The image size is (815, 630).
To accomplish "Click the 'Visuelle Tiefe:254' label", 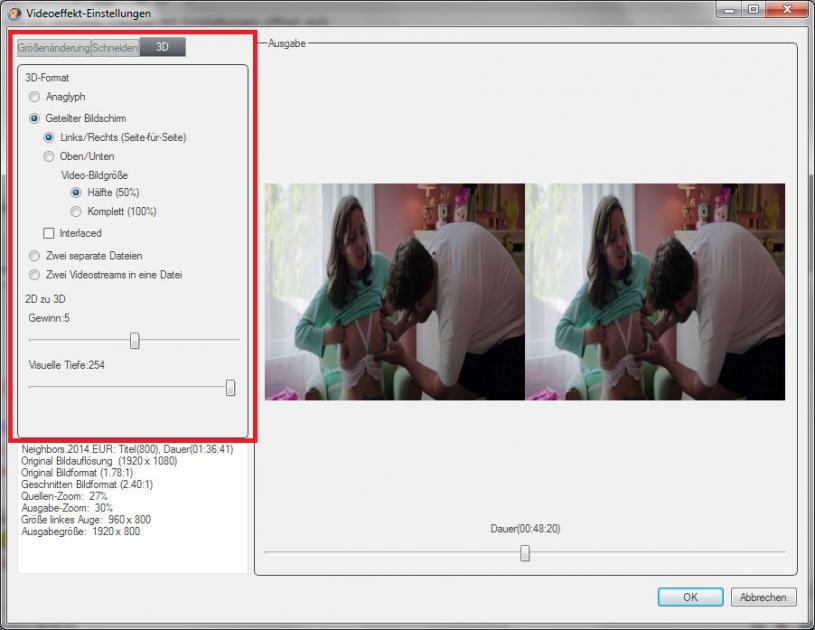I will tap(67, 365).
